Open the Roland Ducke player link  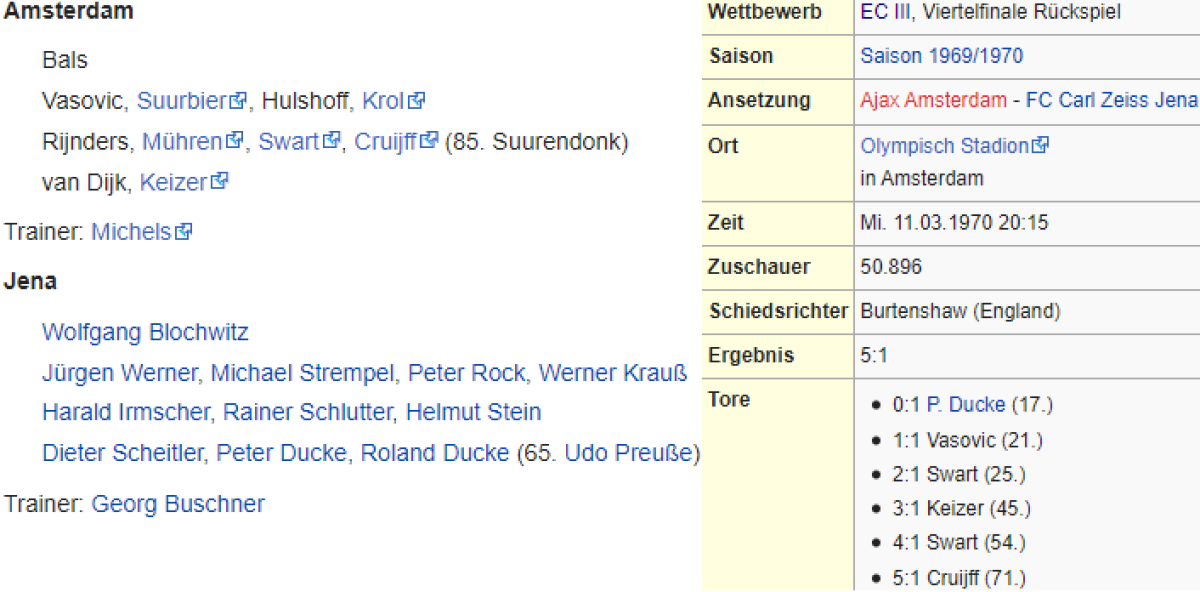point(435,453)
